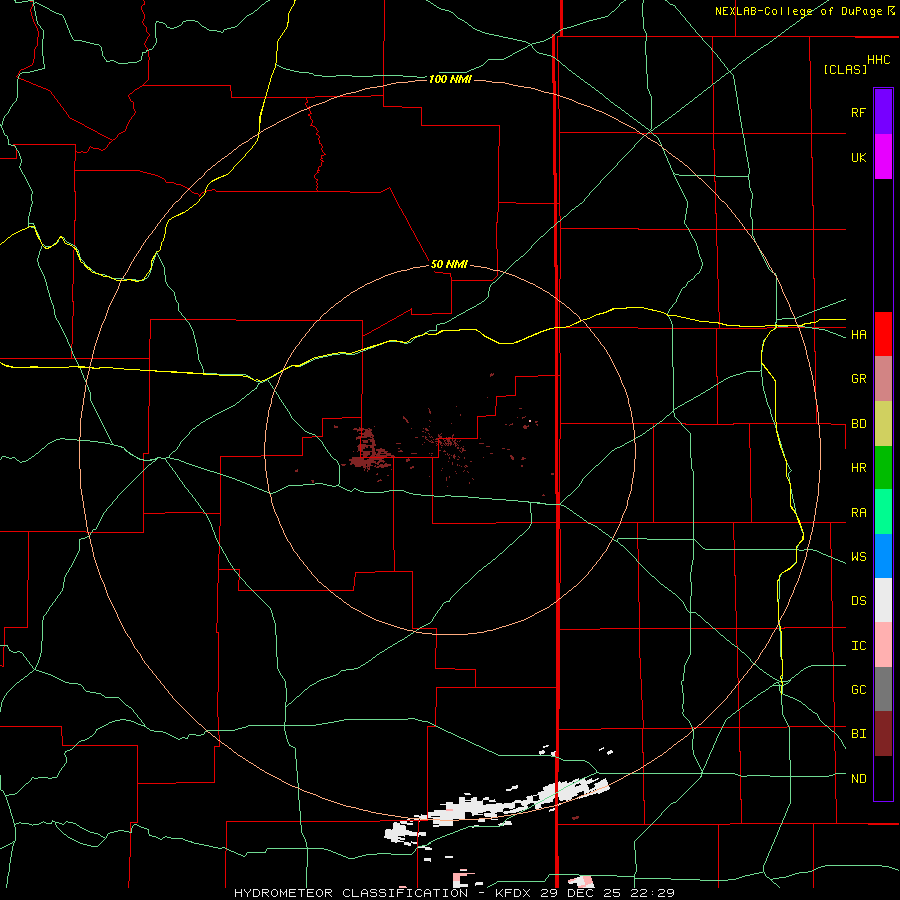Viewport: 900px width, 900px height.
Task: Click the ND black legend swatch
Action: (883, 778)
